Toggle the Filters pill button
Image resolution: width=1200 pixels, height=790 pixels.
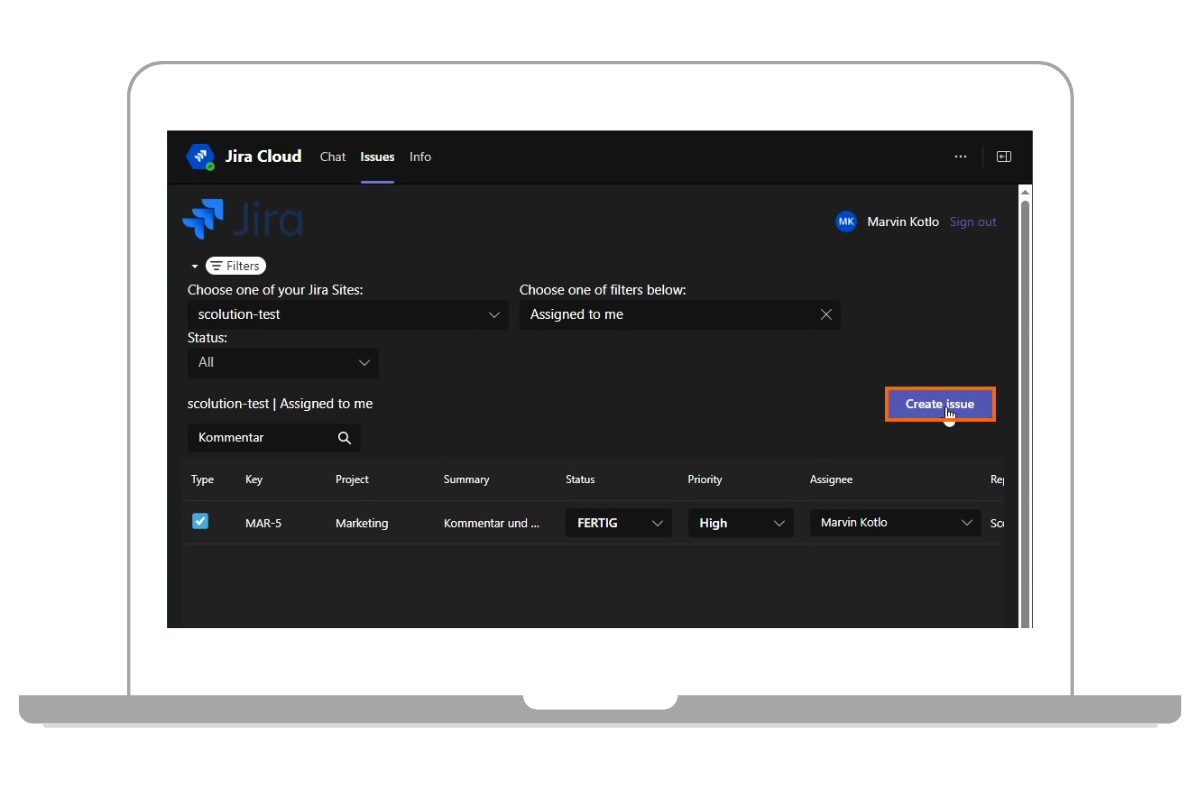236,266
